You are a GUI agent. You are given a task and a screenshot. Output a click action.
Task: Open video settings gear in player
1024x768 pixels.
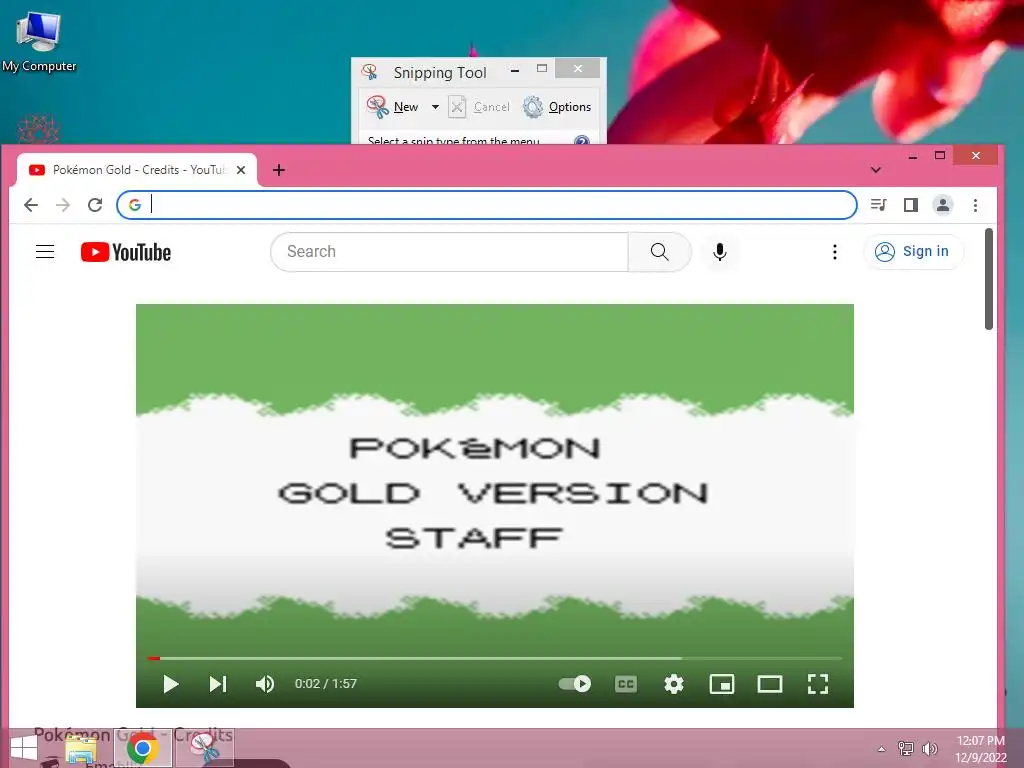674,684
